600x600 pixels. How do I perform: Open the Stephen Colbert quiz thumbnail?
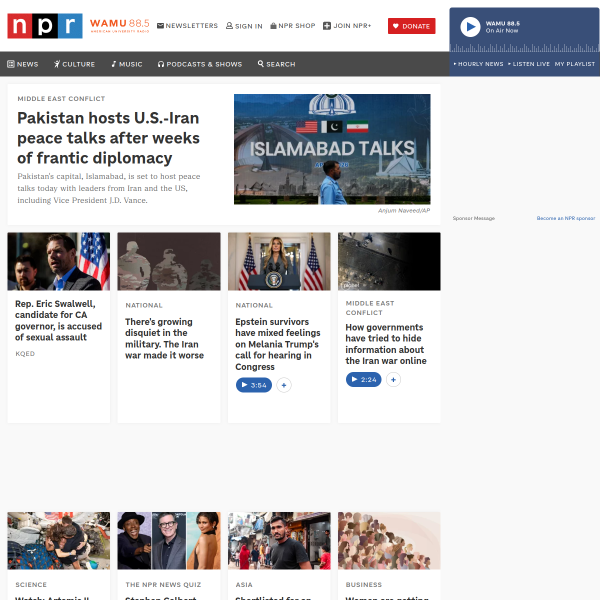(169, 541)
